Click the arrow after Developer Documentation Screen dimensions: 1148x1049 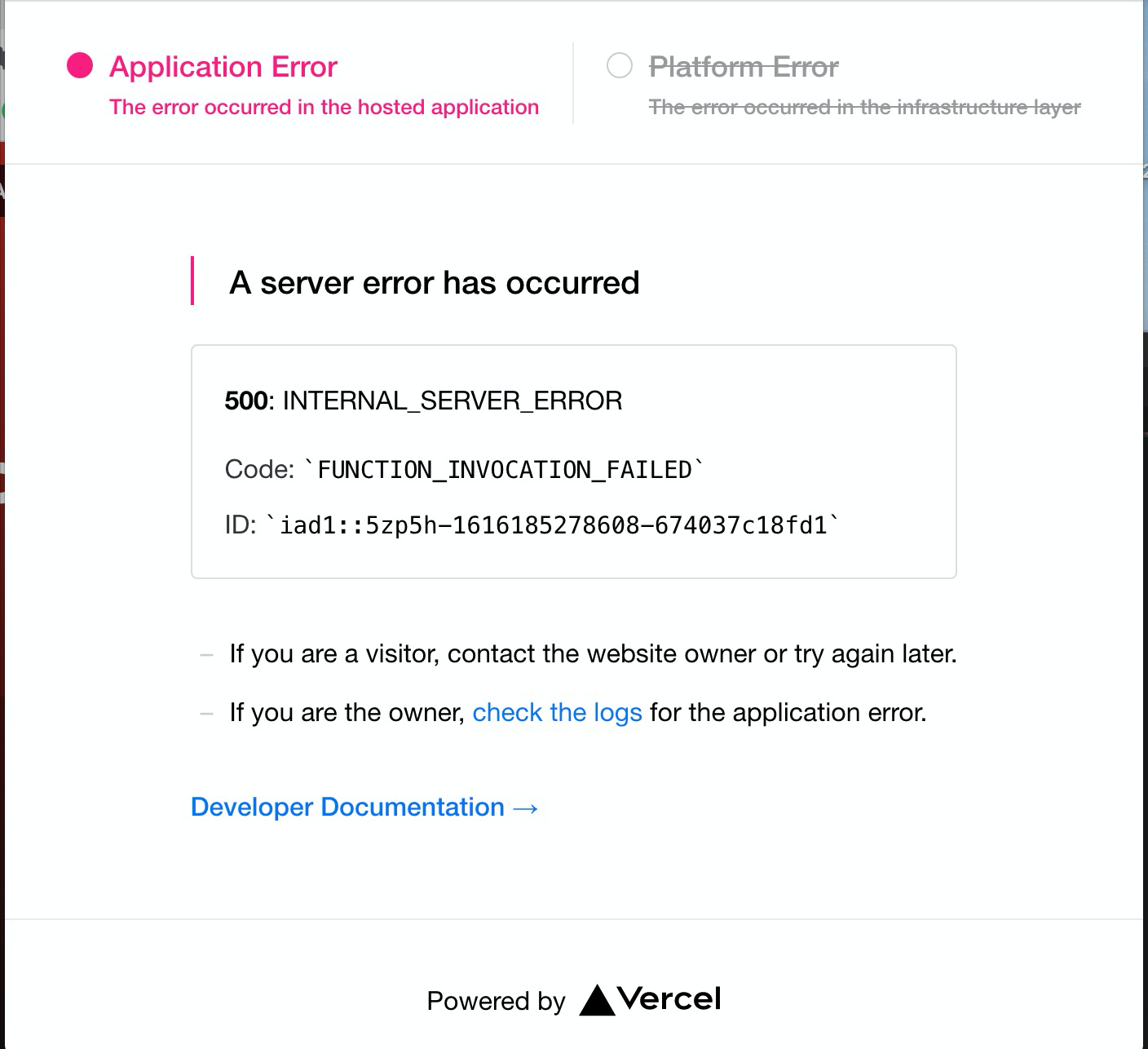(526, 807)
